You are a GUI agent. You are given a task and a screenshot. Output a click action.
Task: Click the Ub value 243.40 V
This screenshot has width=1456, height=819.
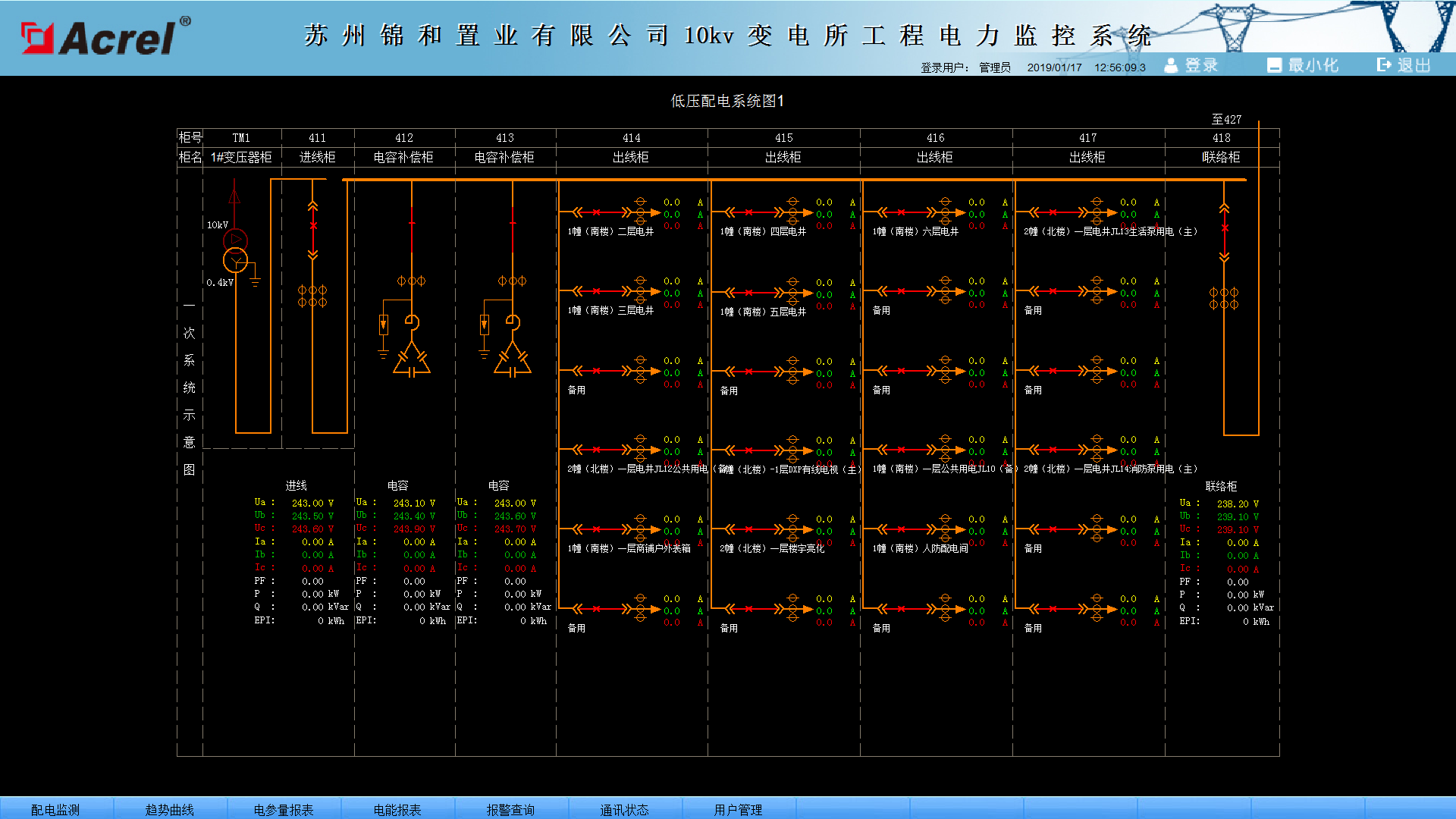pos(414,516)
